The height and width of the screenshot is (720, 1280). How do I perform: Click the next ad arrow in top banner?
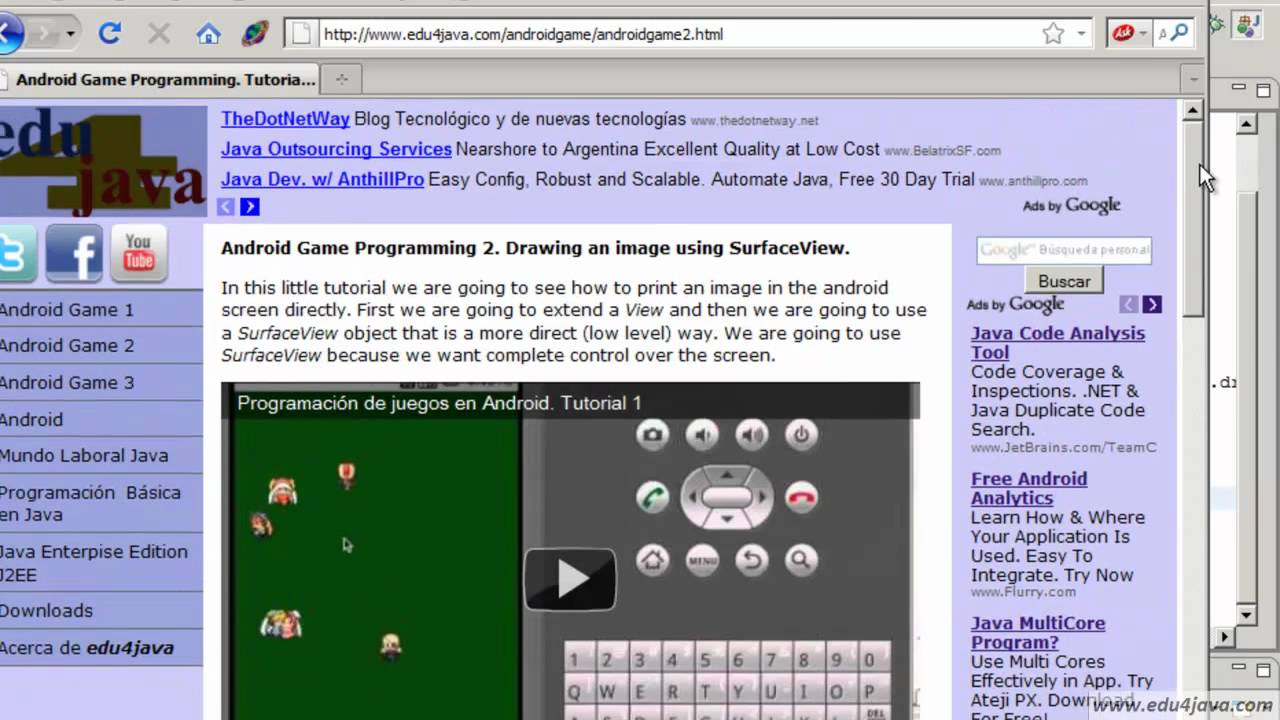pos(250,206)
